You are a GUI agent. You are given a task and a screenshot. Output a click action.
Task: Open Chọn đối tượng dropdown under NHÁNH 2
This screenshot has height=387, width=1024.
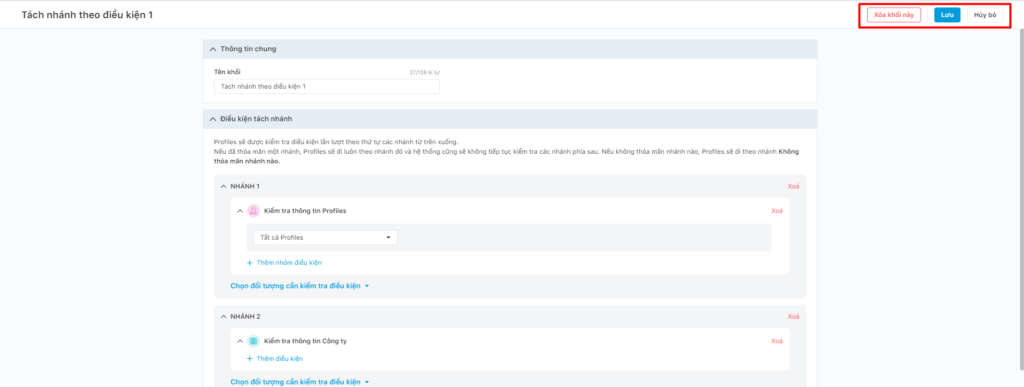300,382
